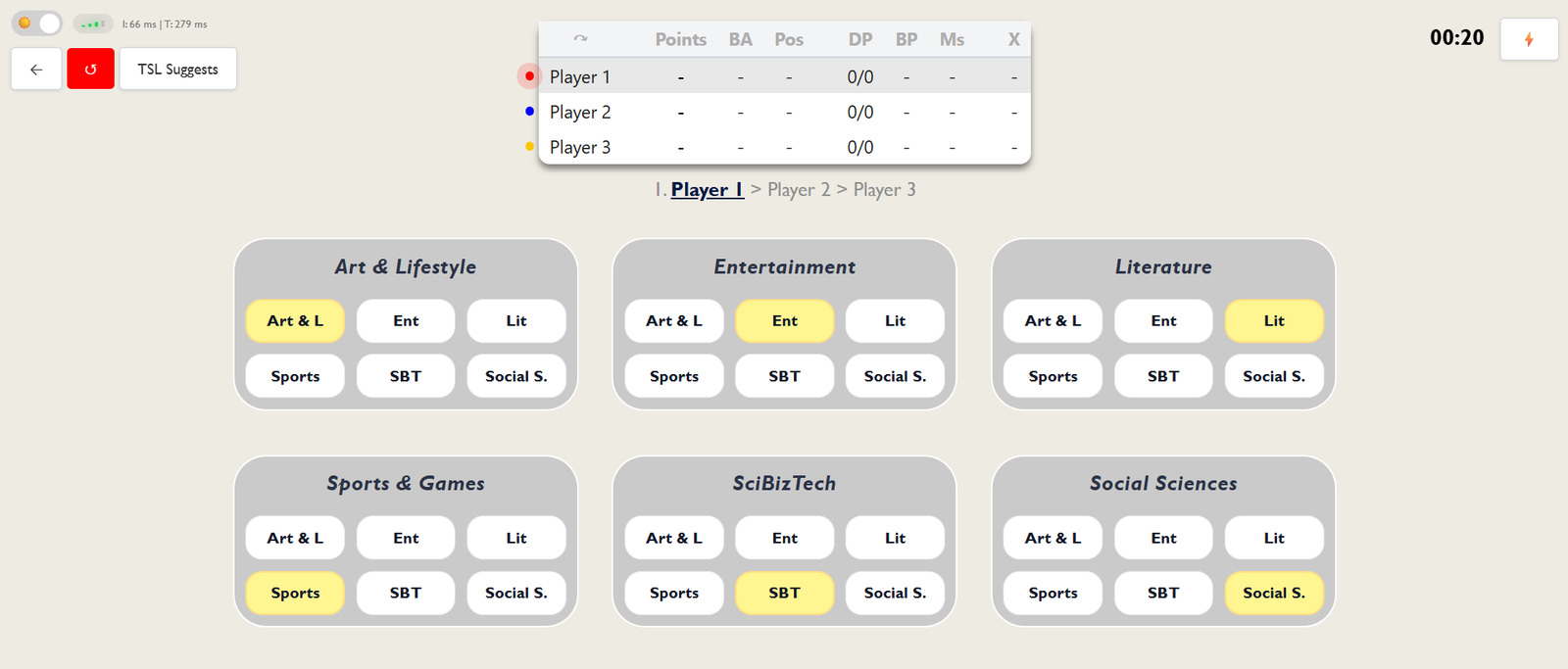Click Player 2 in the turn-order line
The image size is (1568, 669).
(x=799, y=190)
